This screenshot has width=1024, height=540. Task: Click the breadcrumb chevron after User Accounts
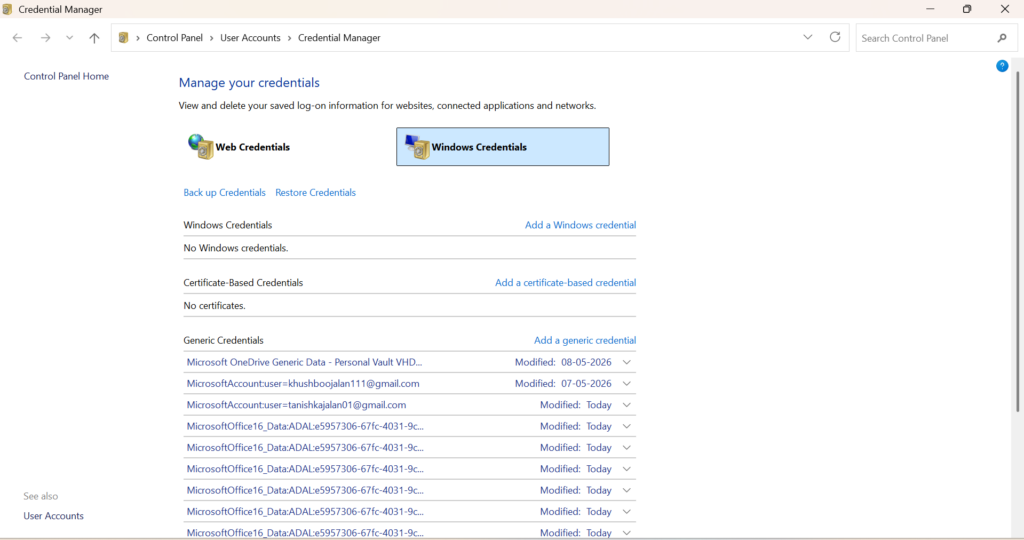point(289,38)
